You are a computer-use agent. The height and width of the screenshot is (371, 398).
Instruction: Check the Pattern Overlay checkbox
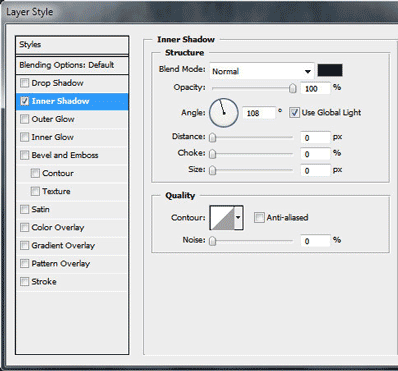pos(24,263)
